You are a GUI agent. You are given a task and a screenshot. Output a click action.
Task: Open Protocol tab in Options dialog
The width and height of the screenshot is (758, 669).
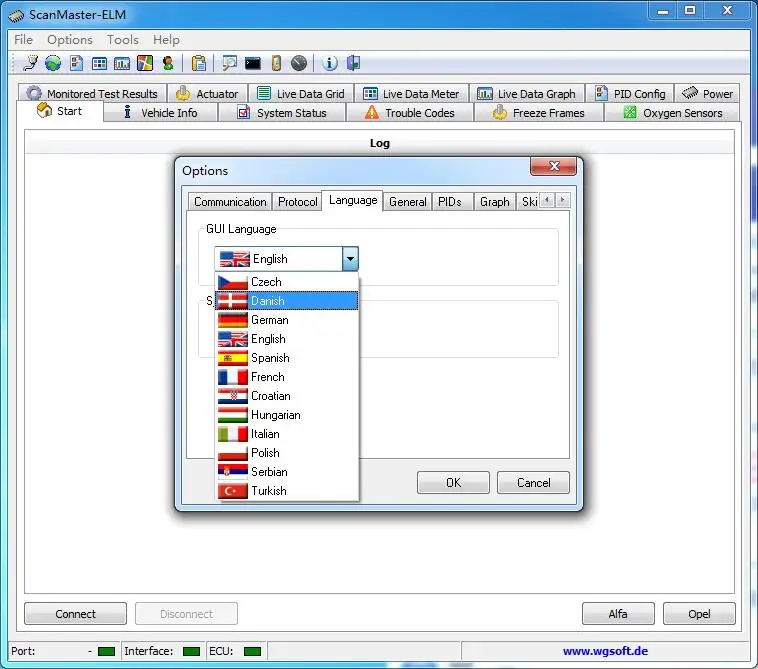coord(297,202)
